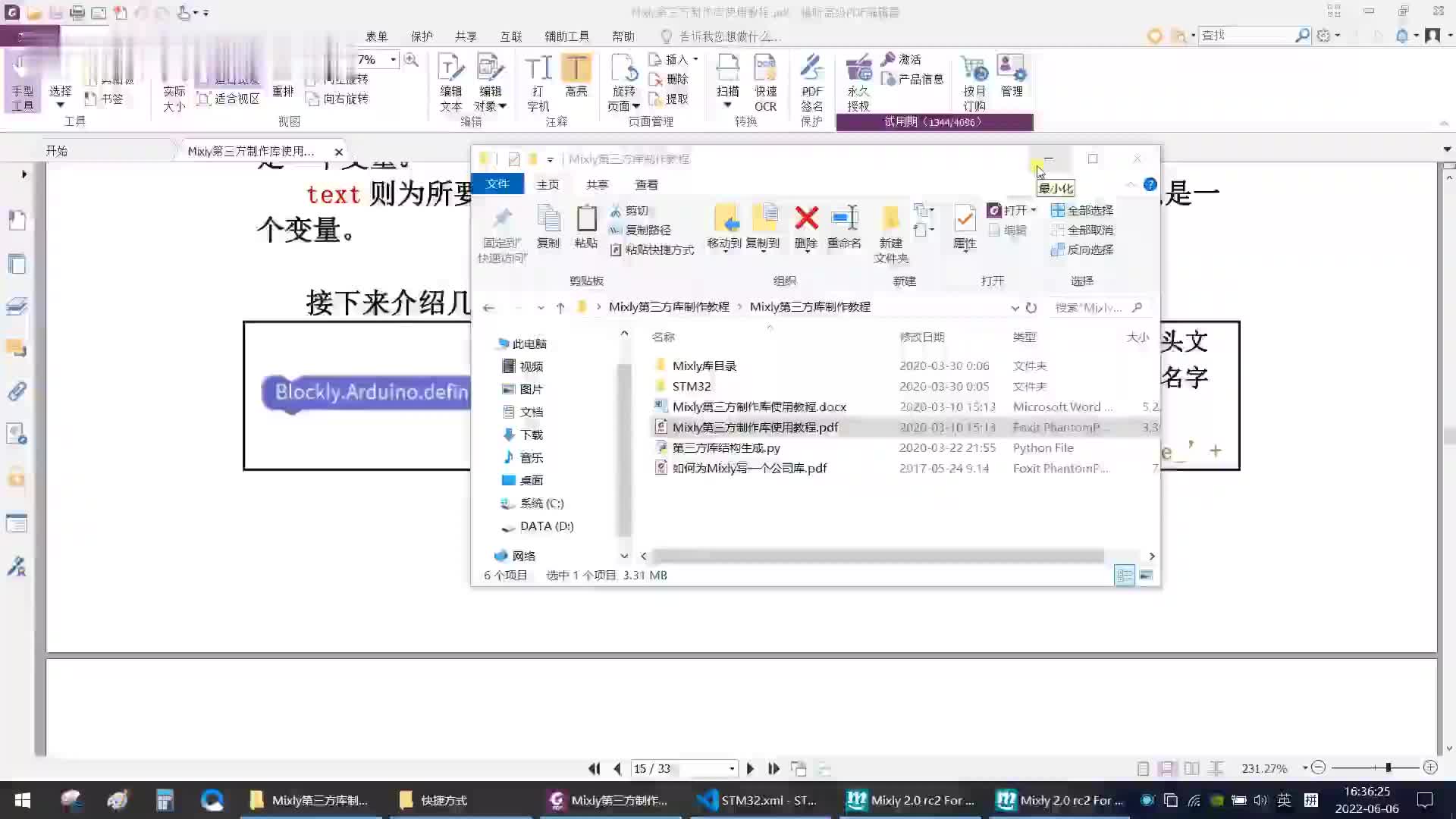Open the STM32.xml VS Code taskbar item
Screen dimensions: 1456x819
click(758, 800)
